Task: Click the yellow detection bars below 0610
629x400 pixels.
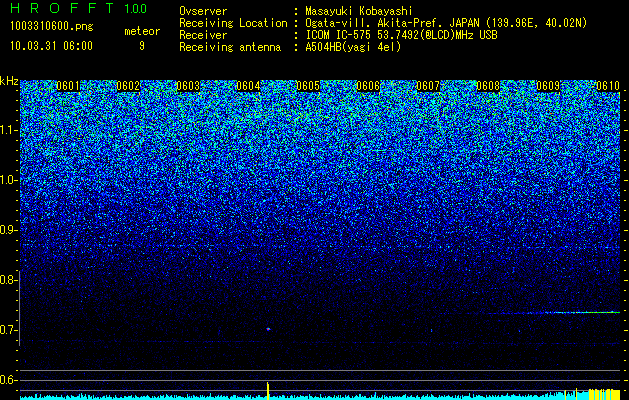Action: (x=605, y=394)
